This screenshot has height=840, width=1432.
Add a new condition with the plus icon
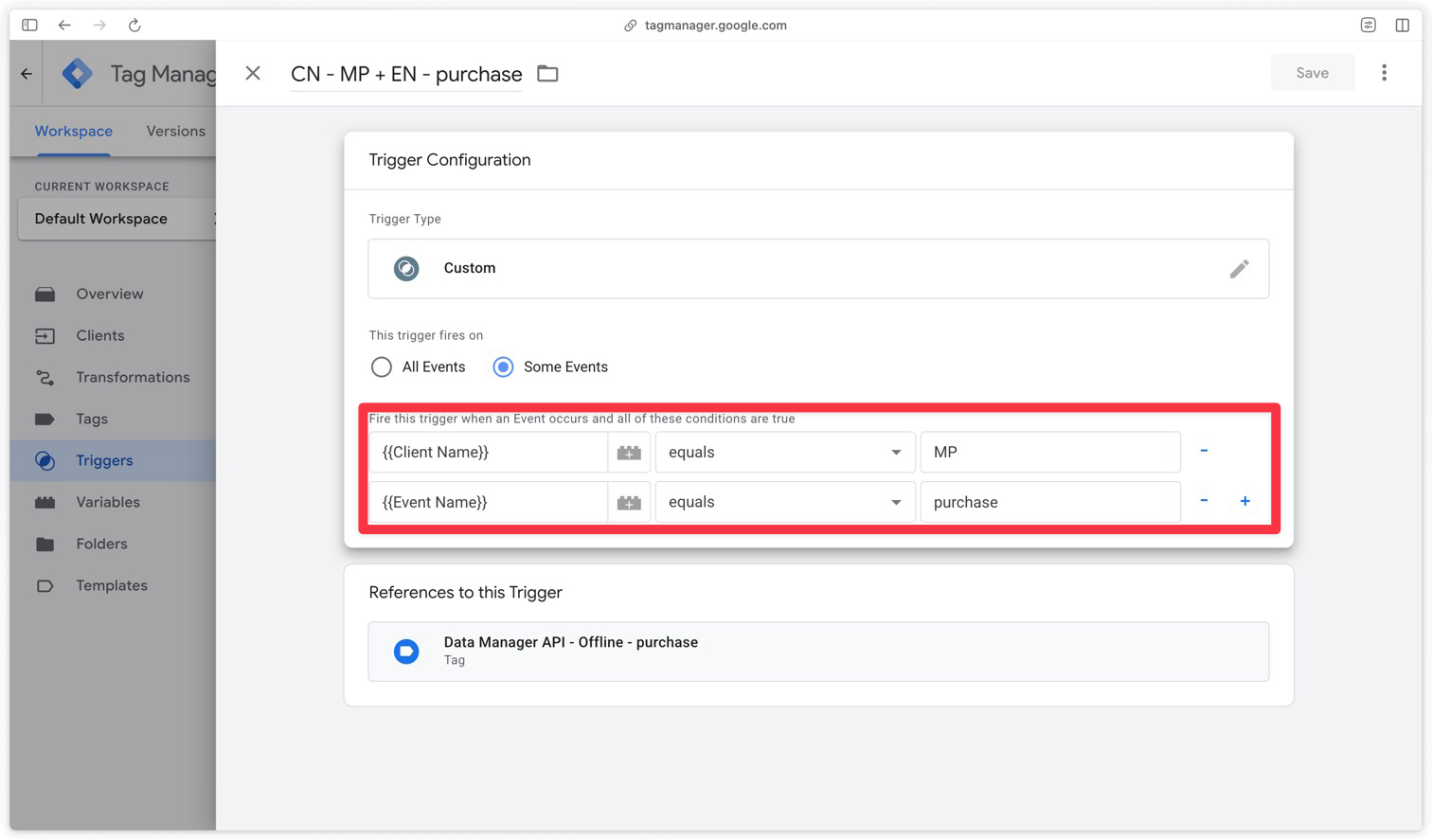(1245, 501)
